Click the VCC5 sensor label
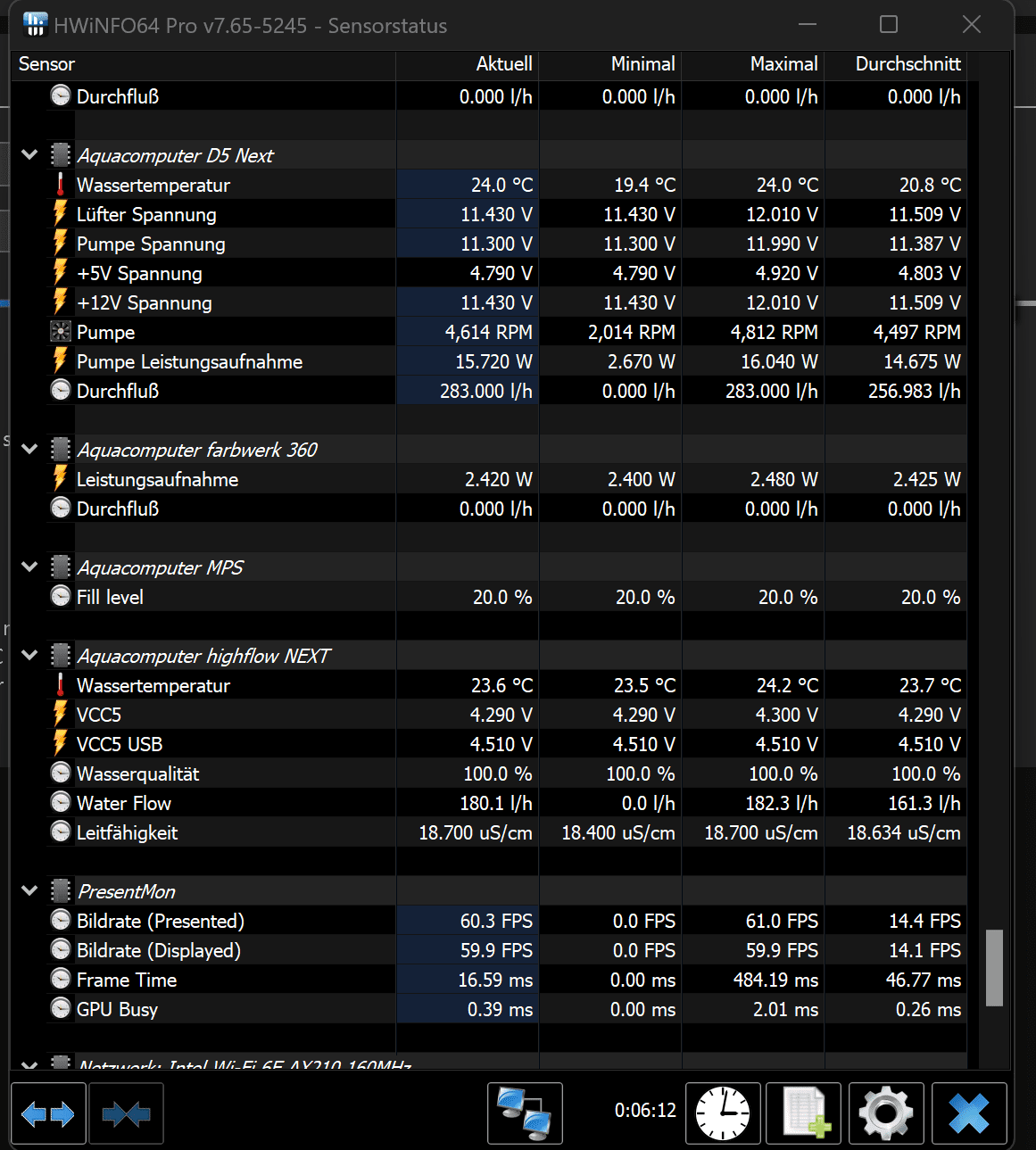Viewport: 1036px width, 1150px height. 98,715
